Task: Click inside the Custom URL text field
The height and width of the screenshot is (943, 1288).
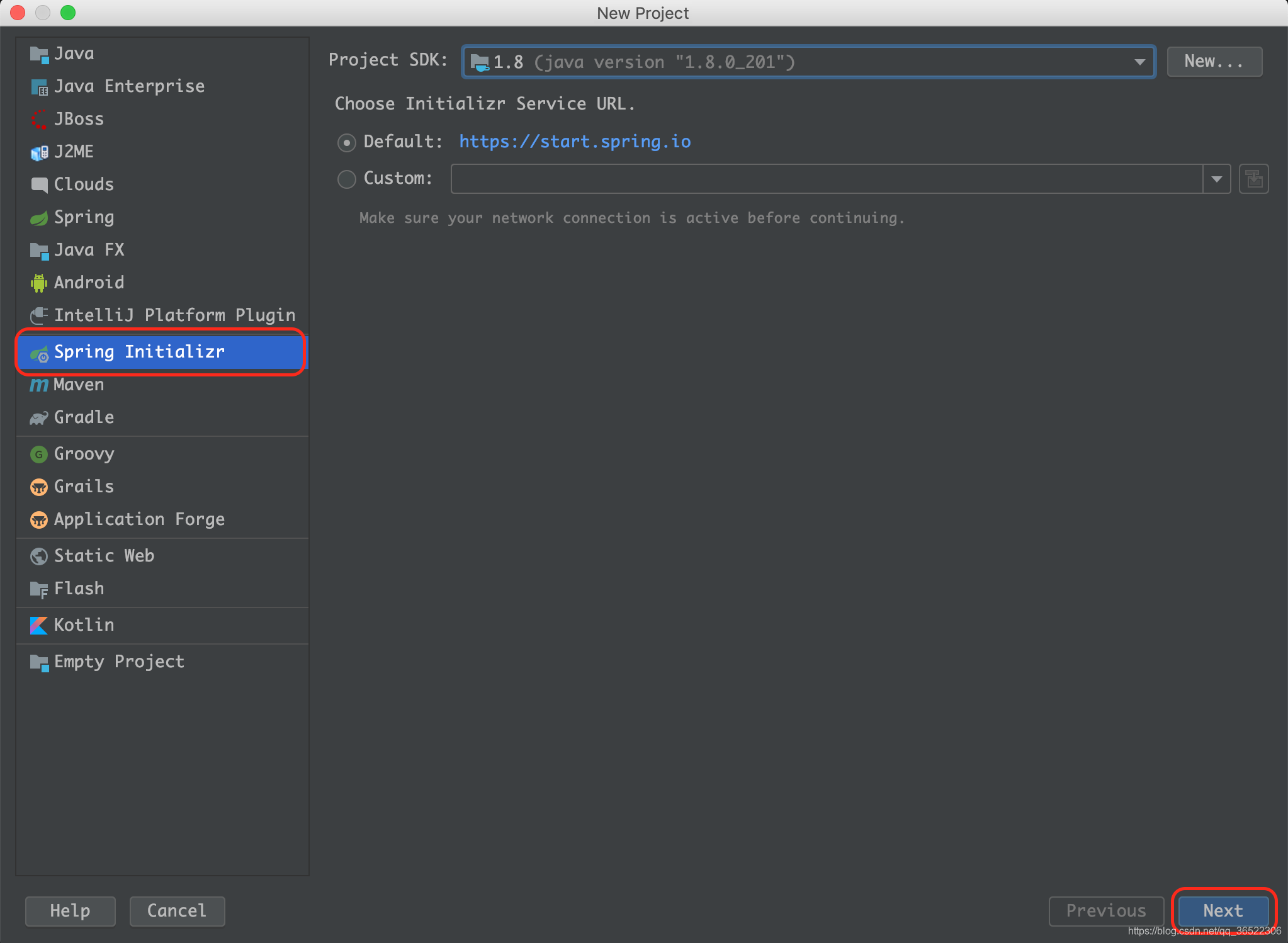Action: [x=826, y=179]
